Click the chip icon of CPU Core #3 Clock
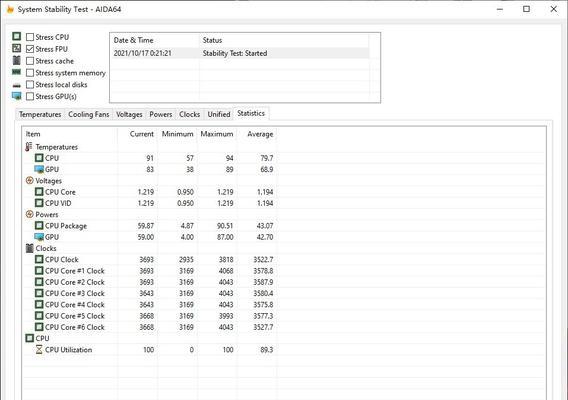Viewport: 568px width, 400px height. pos(39,293)
